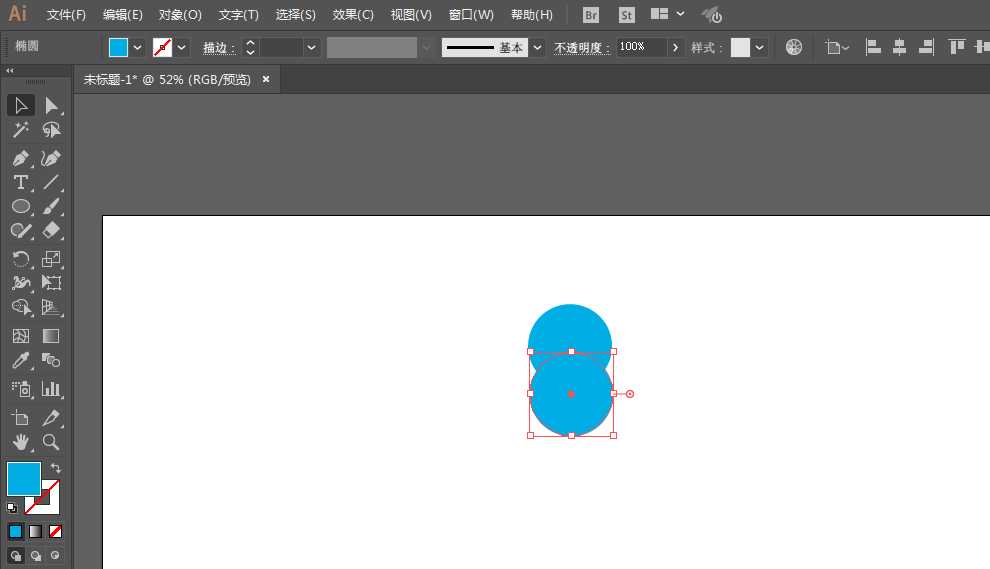Select the Direct Selection tool

click(51, 105)
